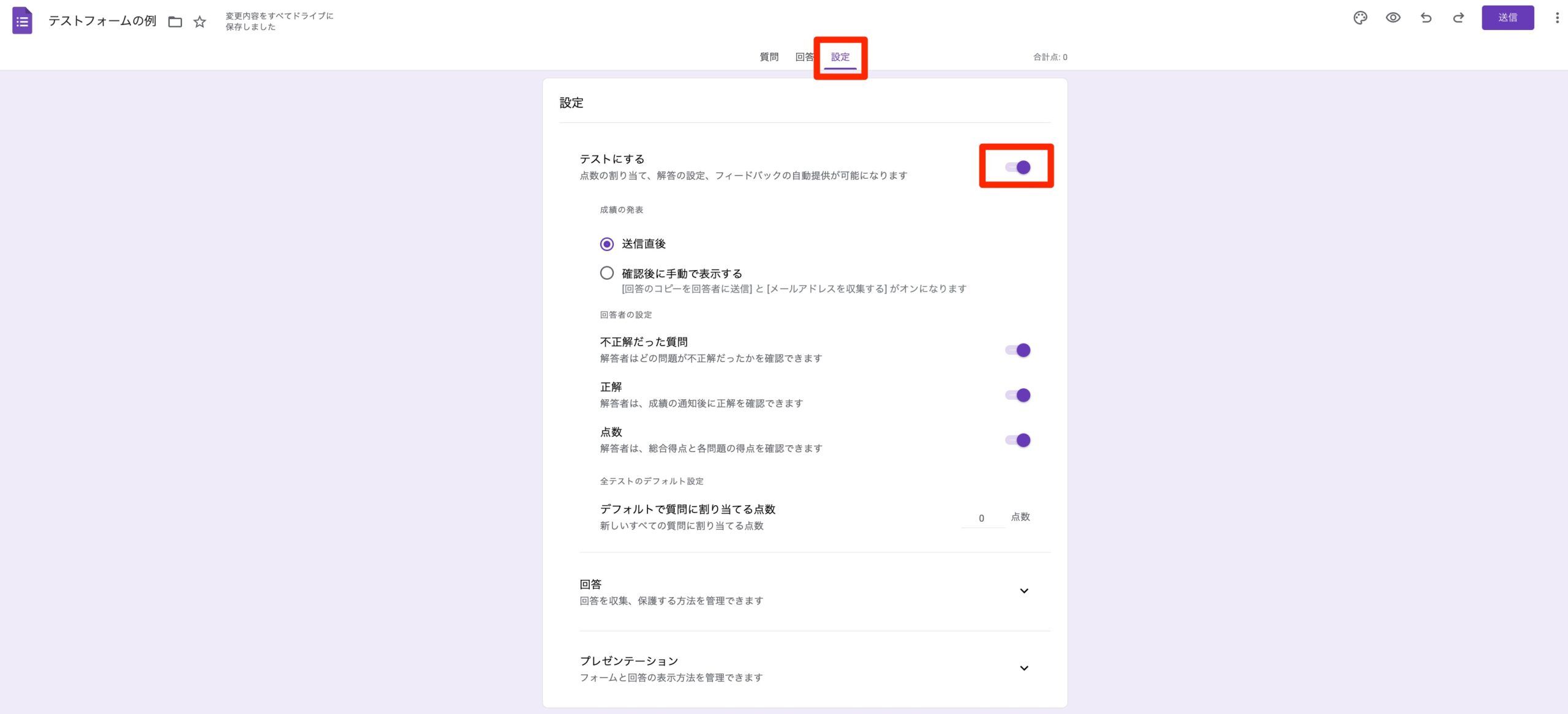
Task: Select the 送信直後 radio option
Action: (606, 243)
